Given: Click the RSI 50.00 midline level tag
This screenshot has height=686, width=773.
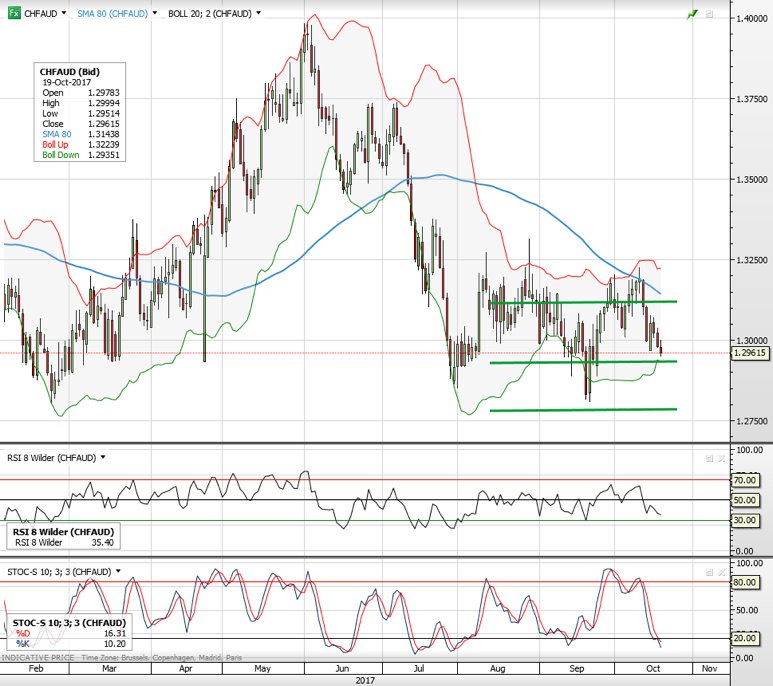Looking at the screenshot, I should tap(744, 500).
